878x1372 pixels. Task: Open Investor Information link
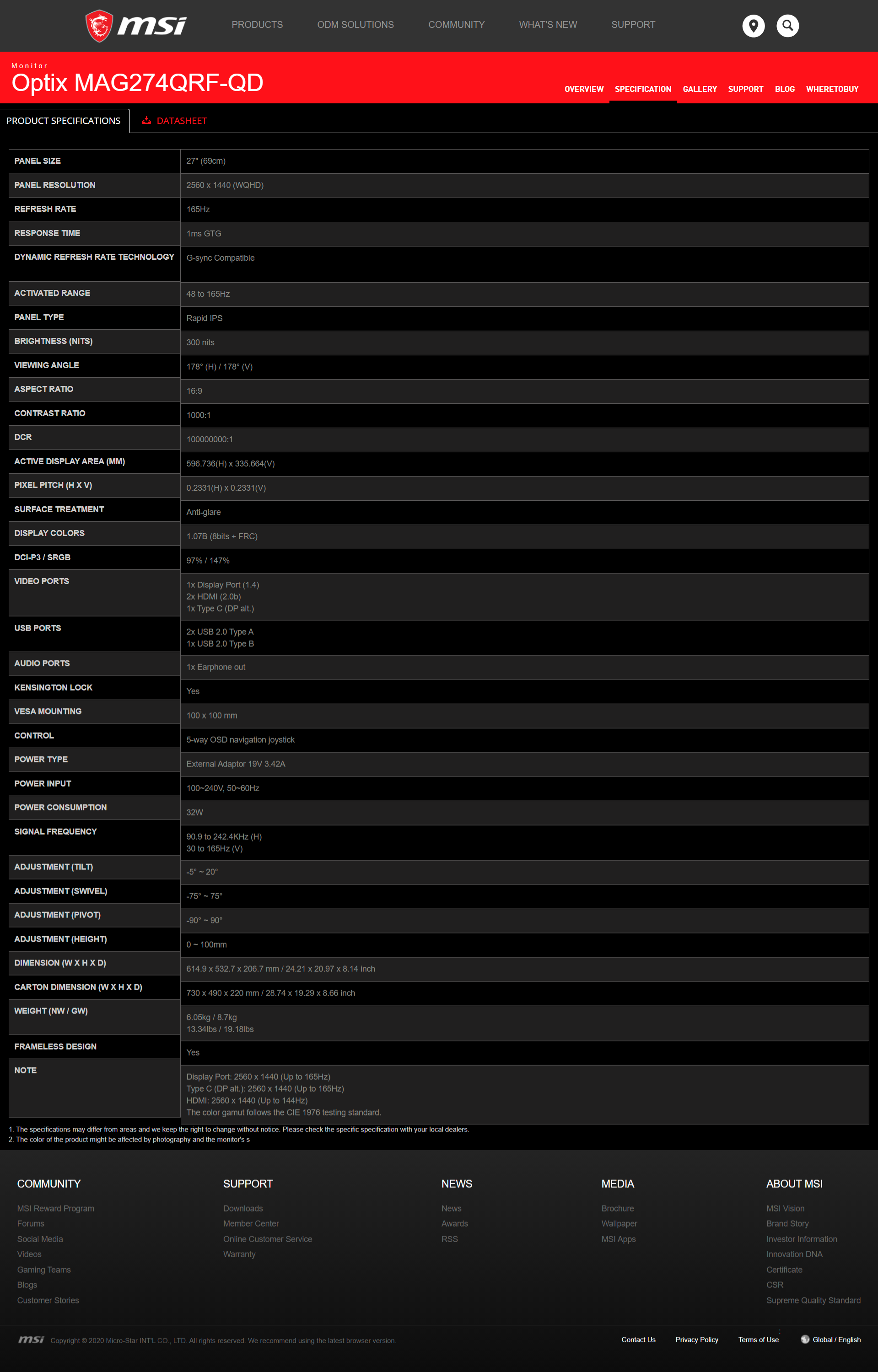[802, 1238]
